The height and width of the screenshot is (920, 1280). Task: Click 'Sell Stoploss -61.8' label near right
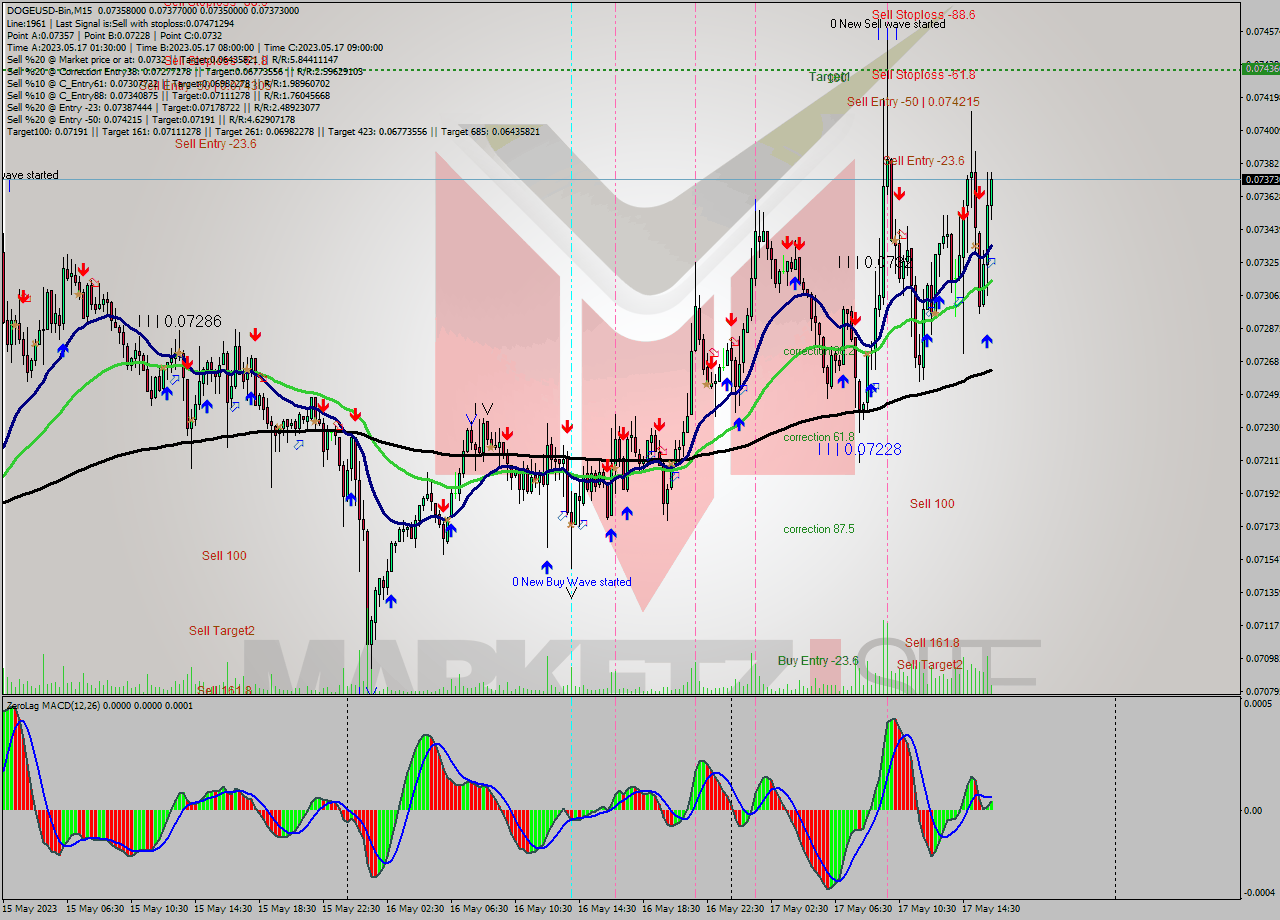pyautogui.click(x=923, y=75)
